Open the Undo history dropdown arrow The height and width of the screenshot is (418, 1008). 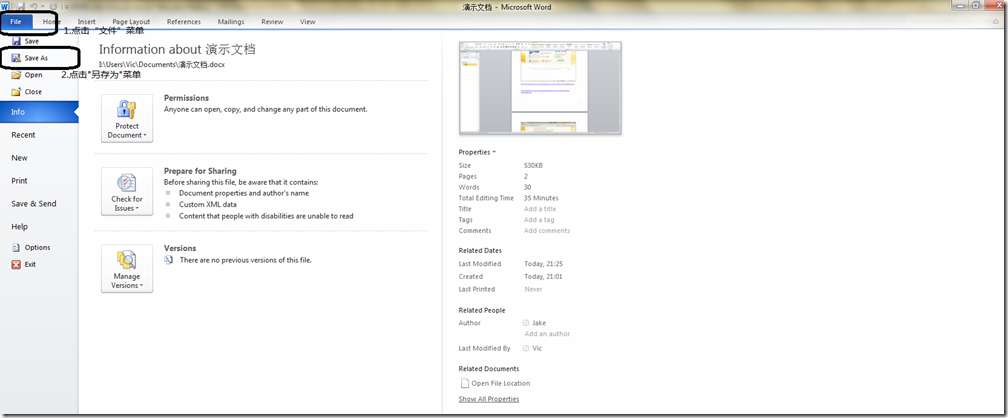(42, 6)
